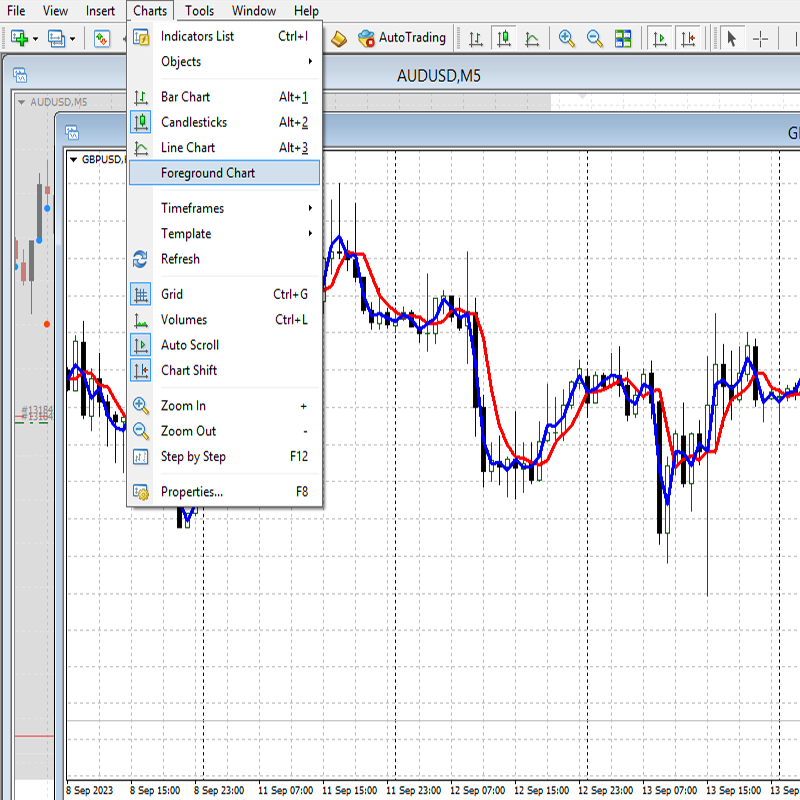Viewport: 800px width, 800px height.
Task: Click the tile windows toolbar icon
Action: [623, 39]
